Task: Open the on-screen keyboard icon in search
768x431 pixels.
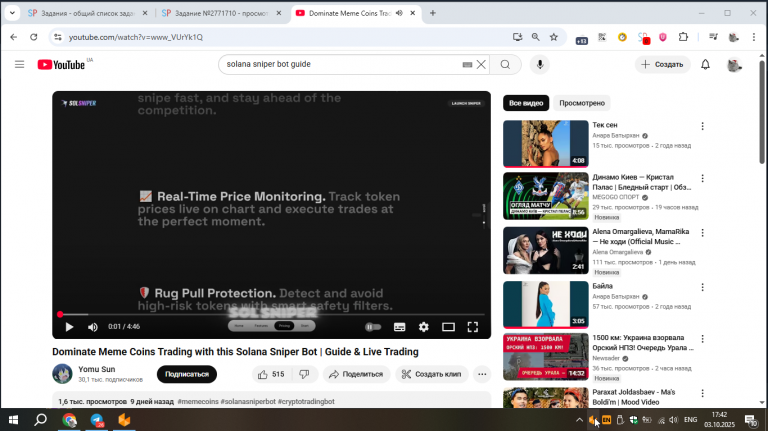Action: point(467,65)
